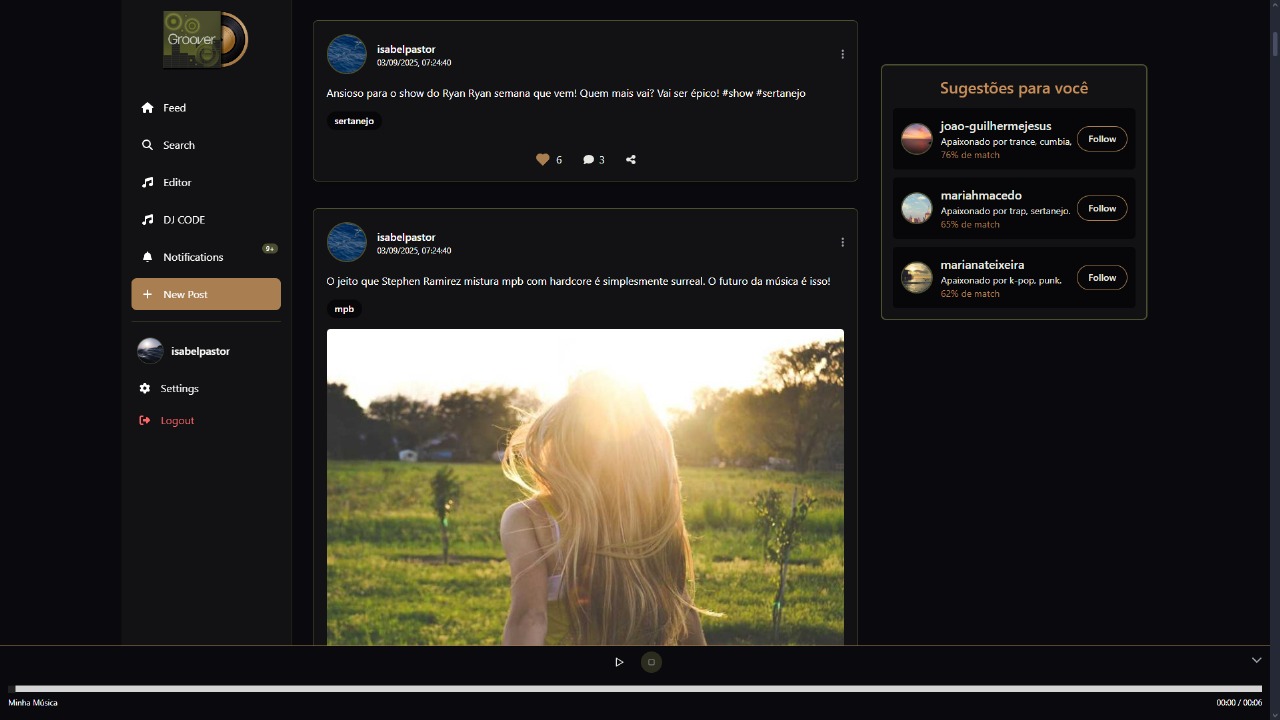Click the Logout icon in the sidebar

(145, 420)
